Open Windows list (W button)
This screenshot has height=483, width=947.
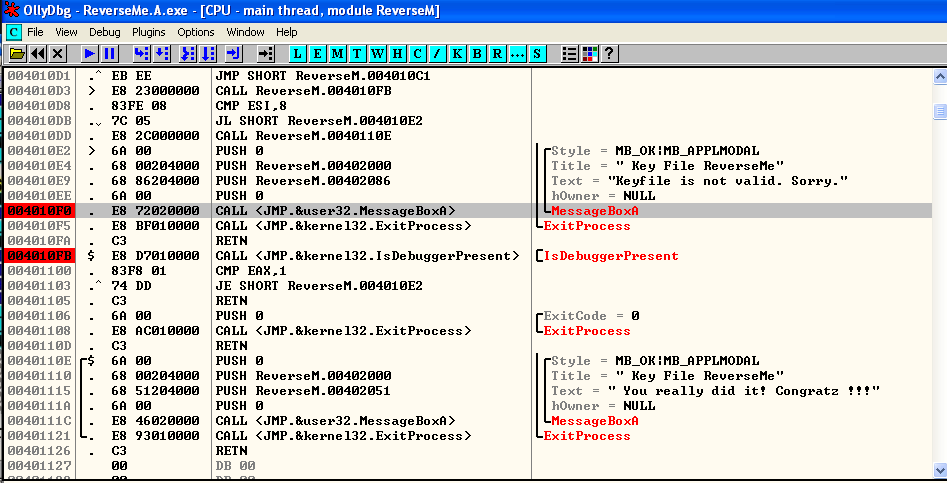click(377, 54)
